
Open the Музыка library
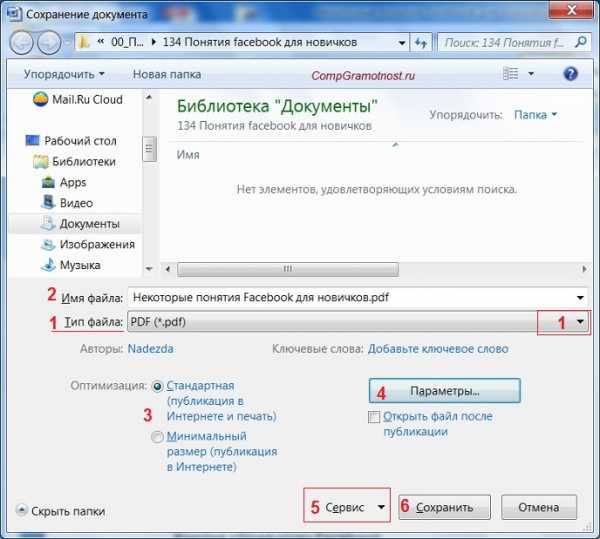(71, 265)
